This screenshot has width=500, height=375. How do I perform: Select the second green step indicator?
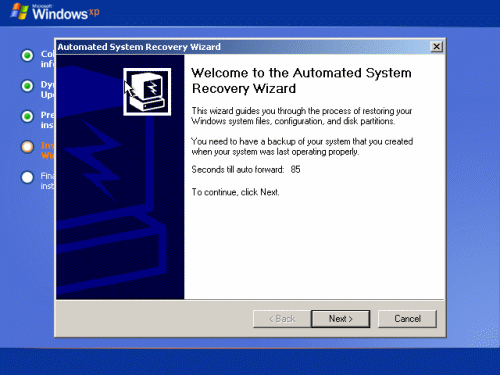(x=27, y=86)
